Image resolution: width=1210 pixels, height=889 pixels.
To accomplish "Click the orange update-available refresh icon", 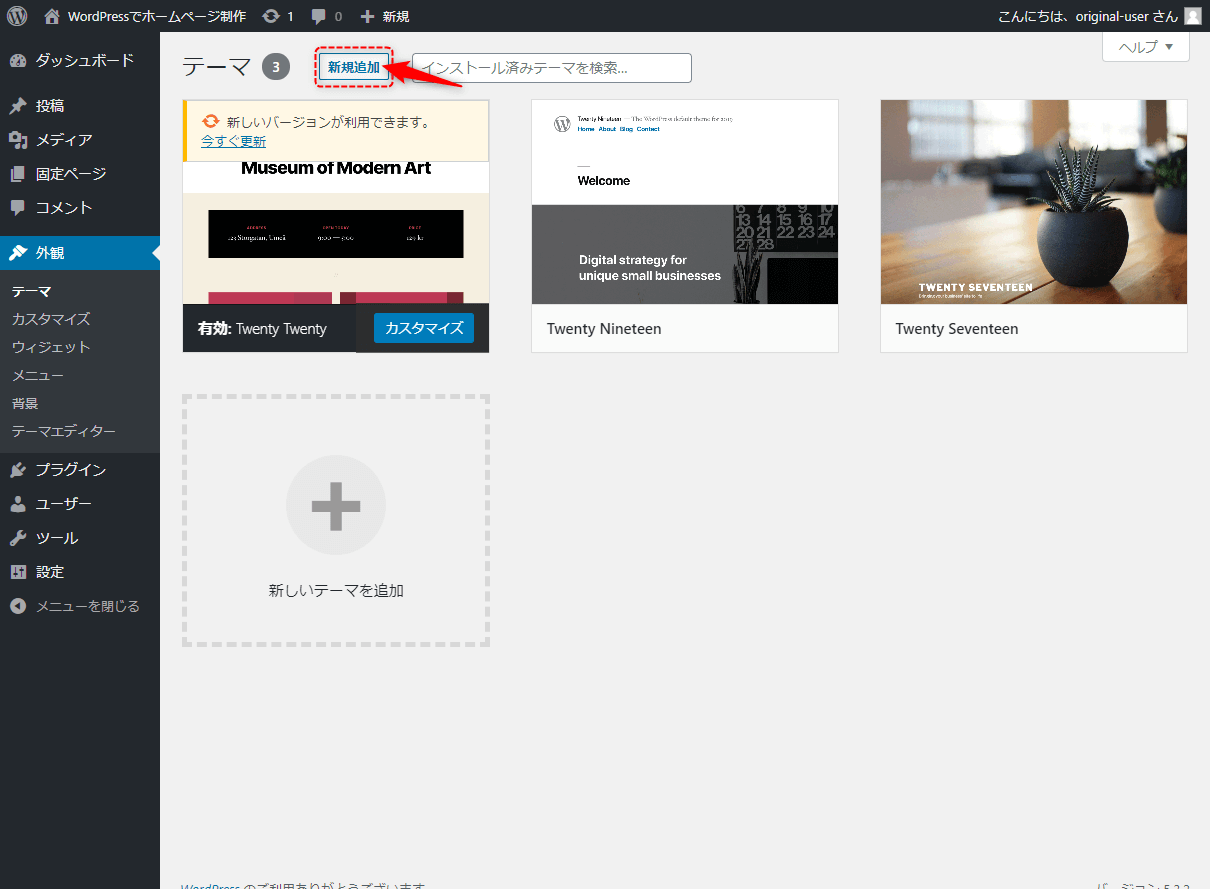I will (211, 122).
